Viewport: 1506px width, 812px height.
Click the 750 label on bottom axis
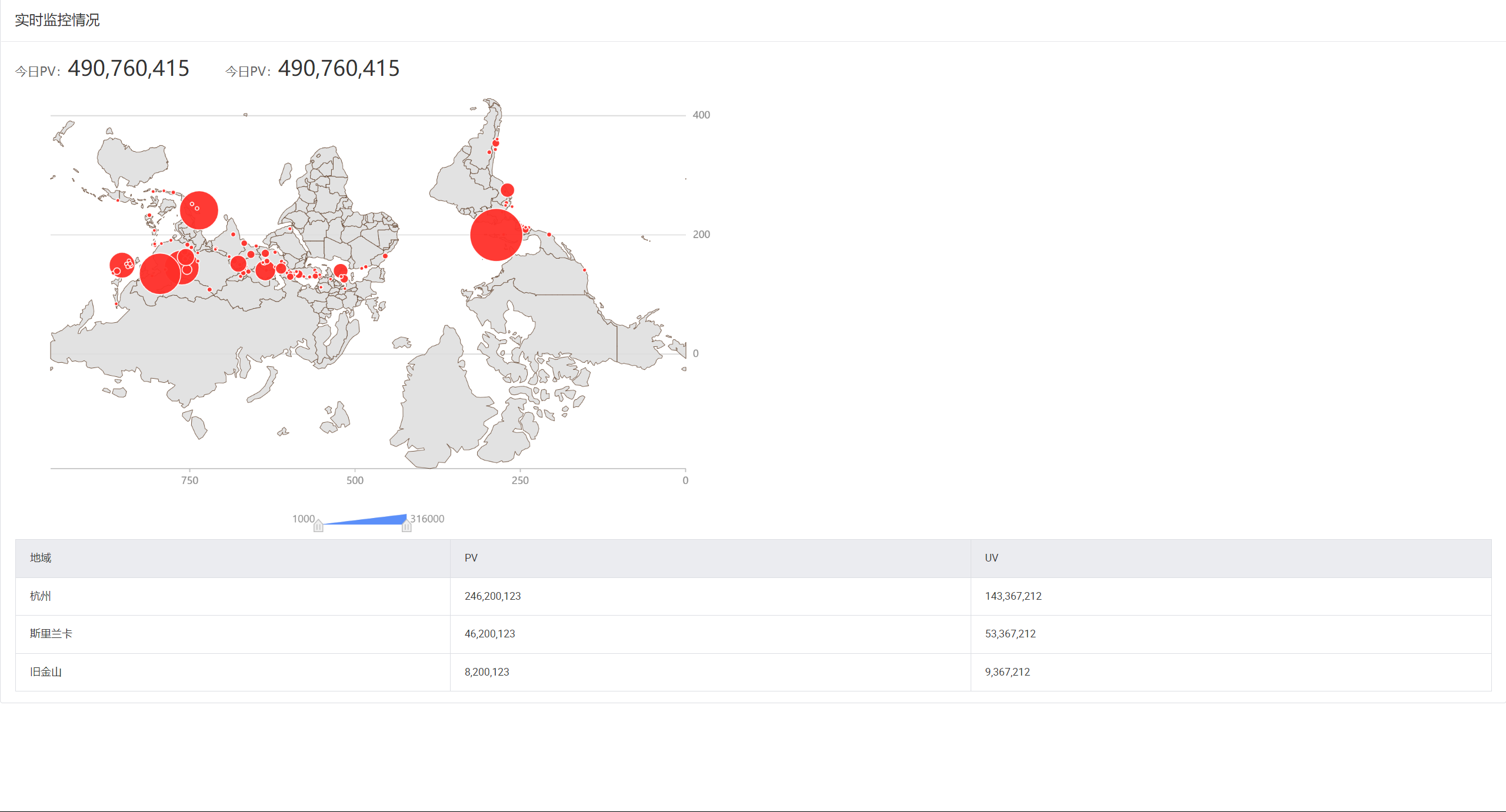pos(189,480)
